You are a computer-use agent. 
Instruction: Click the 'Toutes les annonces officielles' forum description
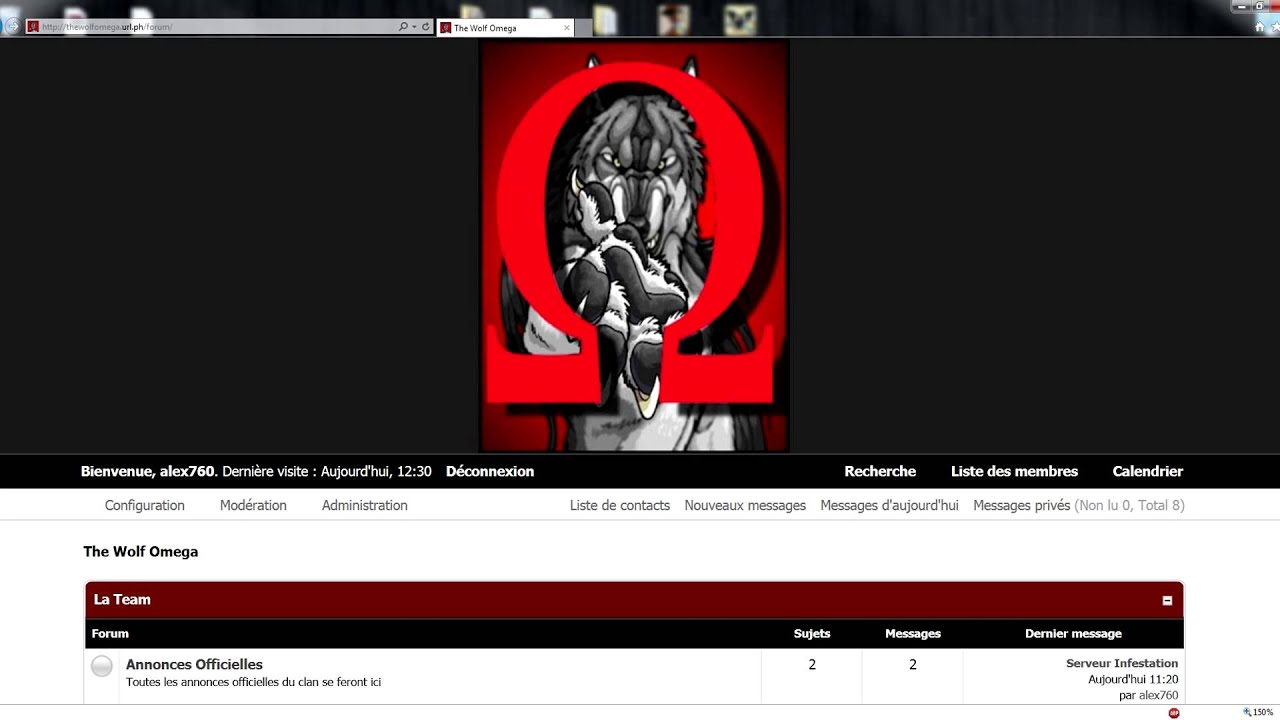coord(253,682)
